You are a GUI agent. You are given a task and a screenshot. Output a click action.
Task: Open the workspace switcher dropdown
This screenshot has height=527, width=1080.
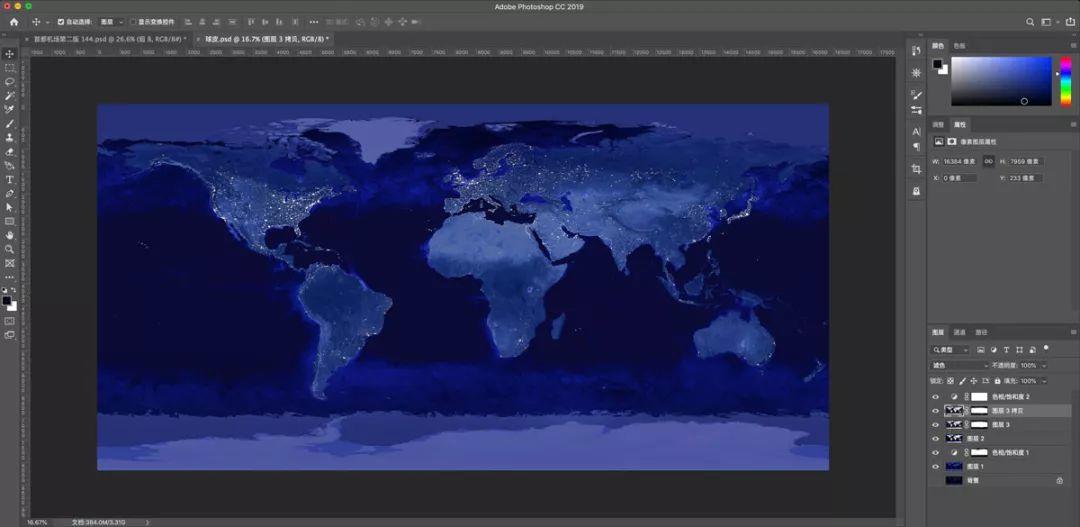coord(1050,22)
